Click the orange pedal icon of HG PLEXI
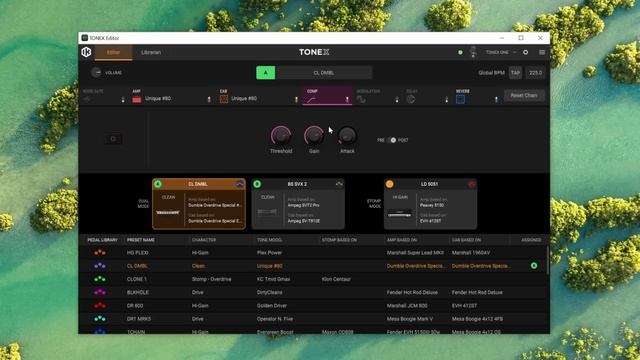The height and width of the screenshot is (360, 640). point(100,253)
